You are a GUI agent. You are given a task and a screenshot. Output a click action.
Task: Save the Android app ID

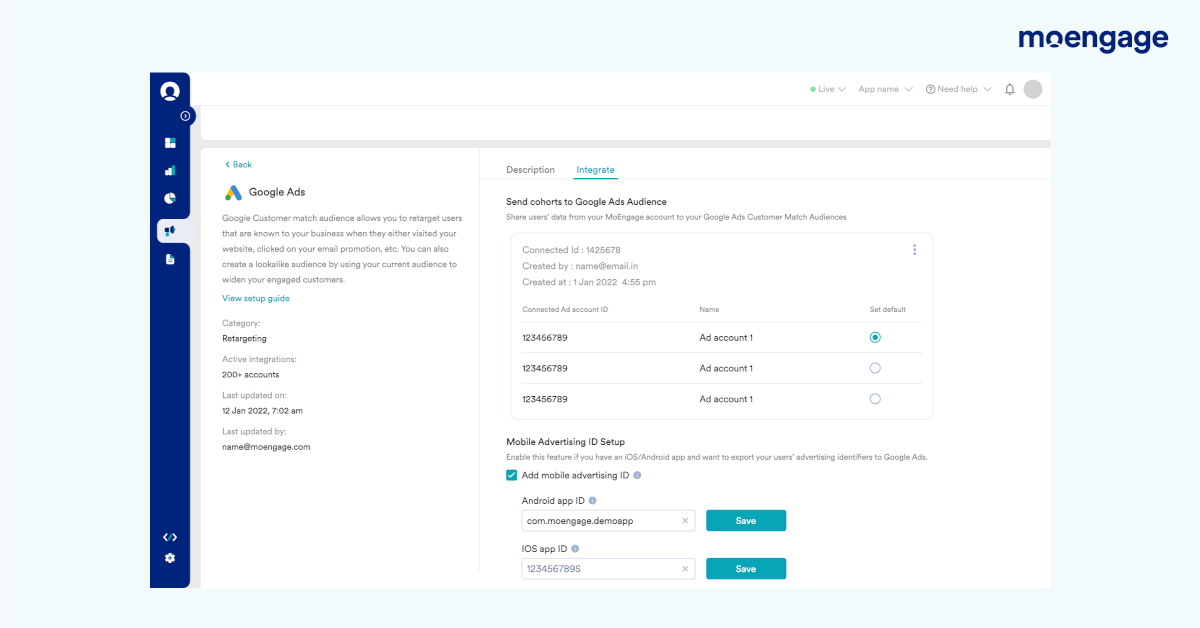(x=746, y=520)
